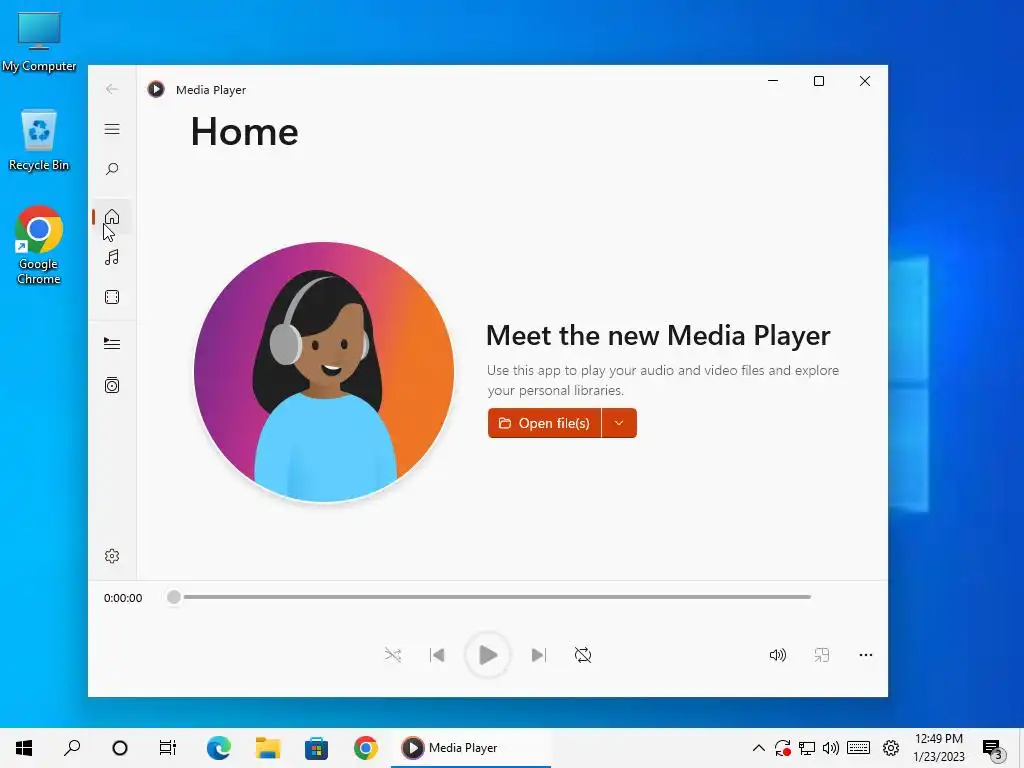This screenshot has width=1024, height=768.
Task: Click the Open file(s) button
Action: (544, 423)
